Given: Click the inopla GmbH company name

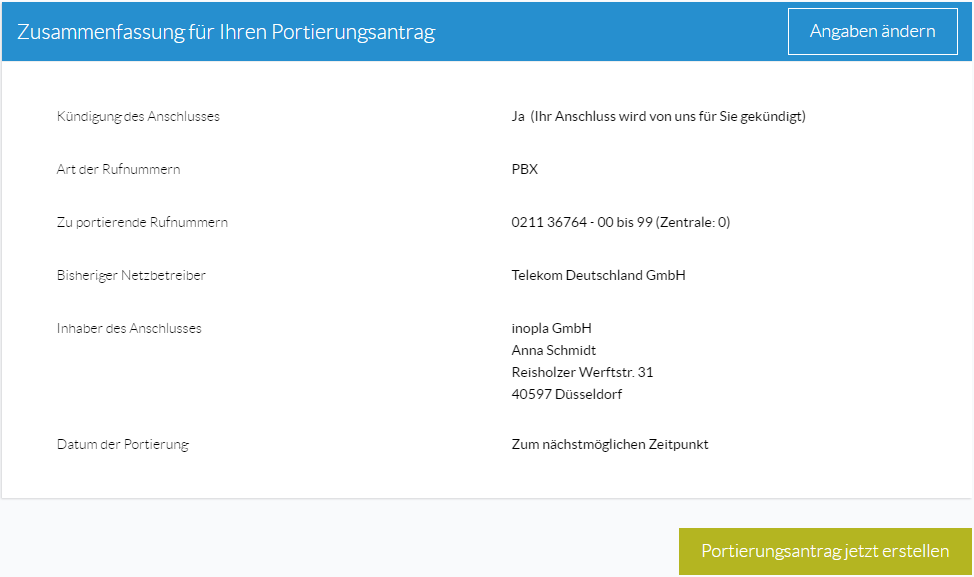Looking at the screenshot, I should 552,328.
